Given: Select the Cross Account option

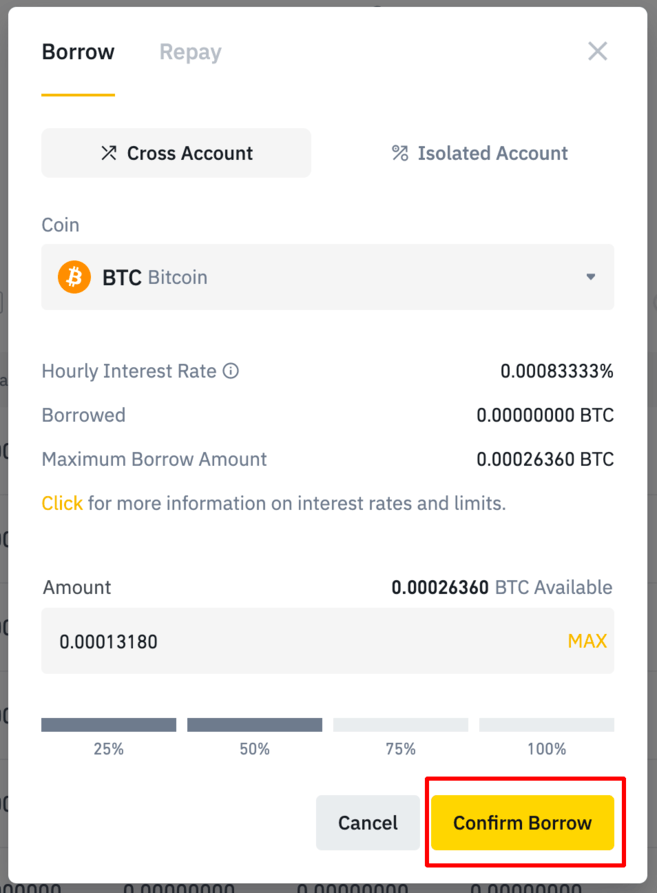Looking at the screenshot, I should (x=176, y=153).
